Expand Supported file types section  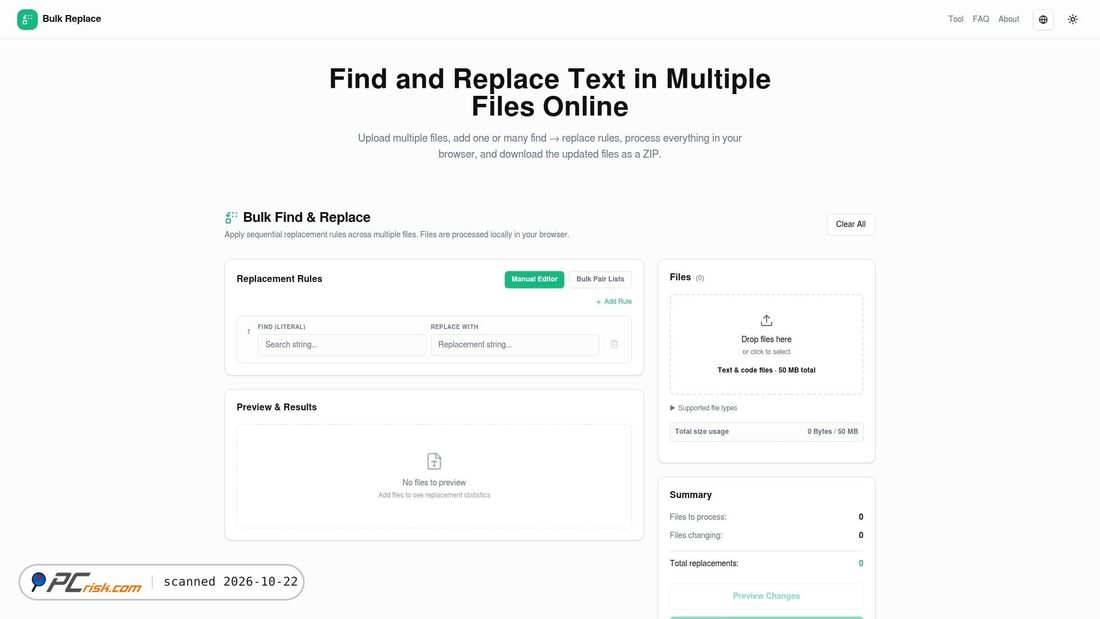(704, 408)
